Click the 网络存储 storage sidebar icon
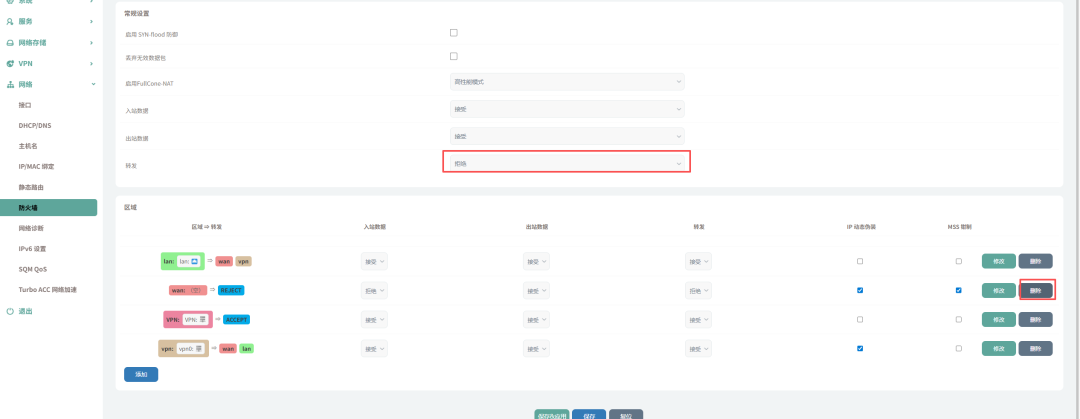 pyautogui.click(x=10, y=42)
